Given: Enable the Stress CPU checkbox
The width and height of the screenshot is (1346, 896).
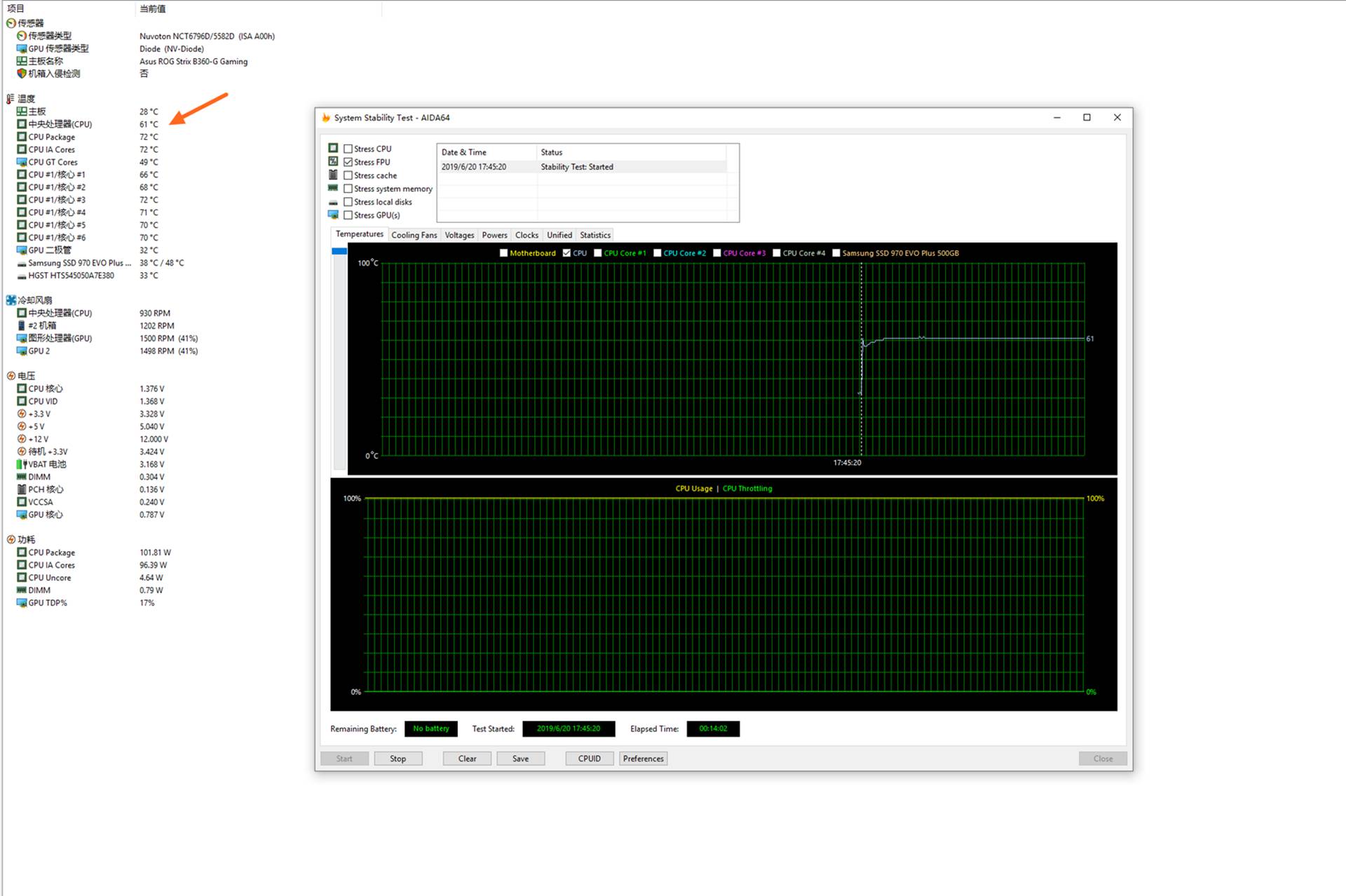Looking at the screenshot, I should click(348, 149).
